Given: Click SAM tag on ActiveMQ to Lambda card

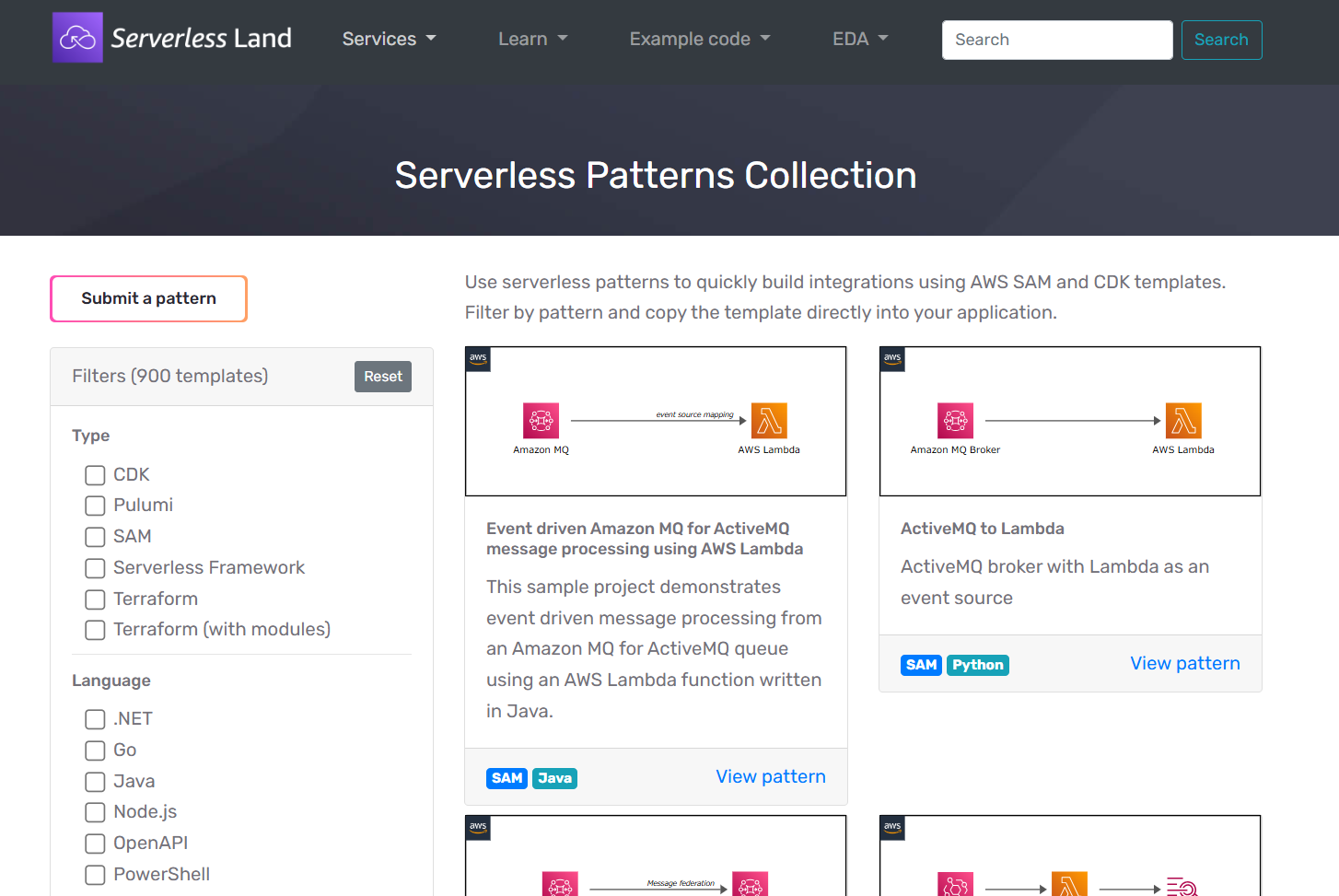Looking at the screenshot, I should (x=922, y=665).
